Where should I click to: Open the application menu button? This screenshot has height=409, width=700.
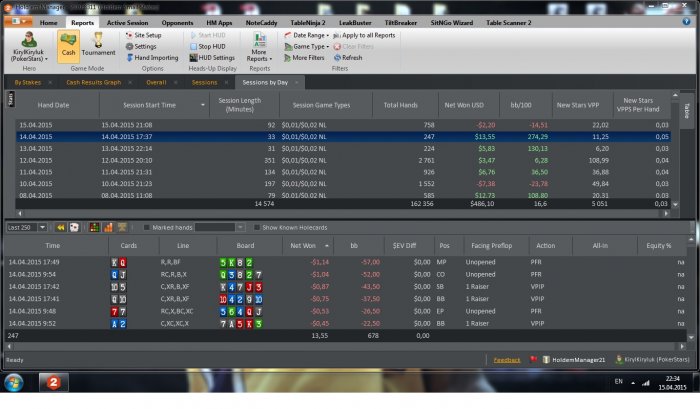19,21
